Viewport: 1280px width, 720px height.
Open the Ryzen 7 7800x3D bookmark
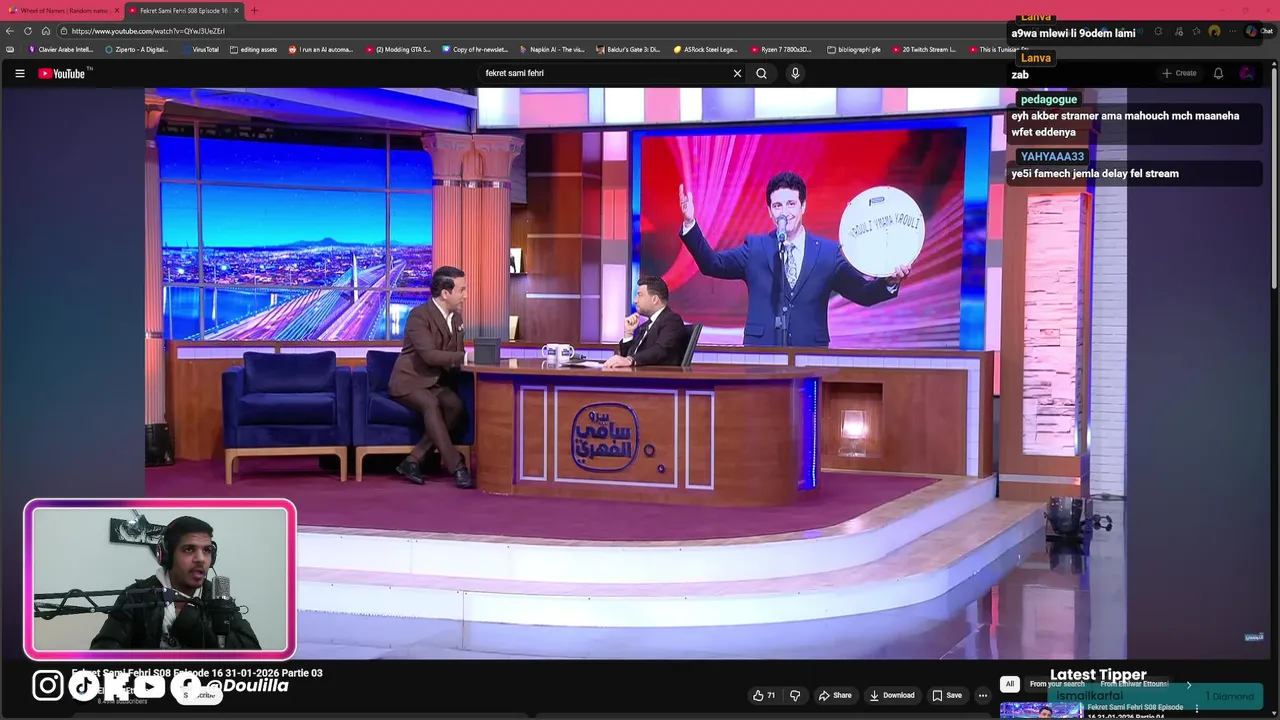782,49
